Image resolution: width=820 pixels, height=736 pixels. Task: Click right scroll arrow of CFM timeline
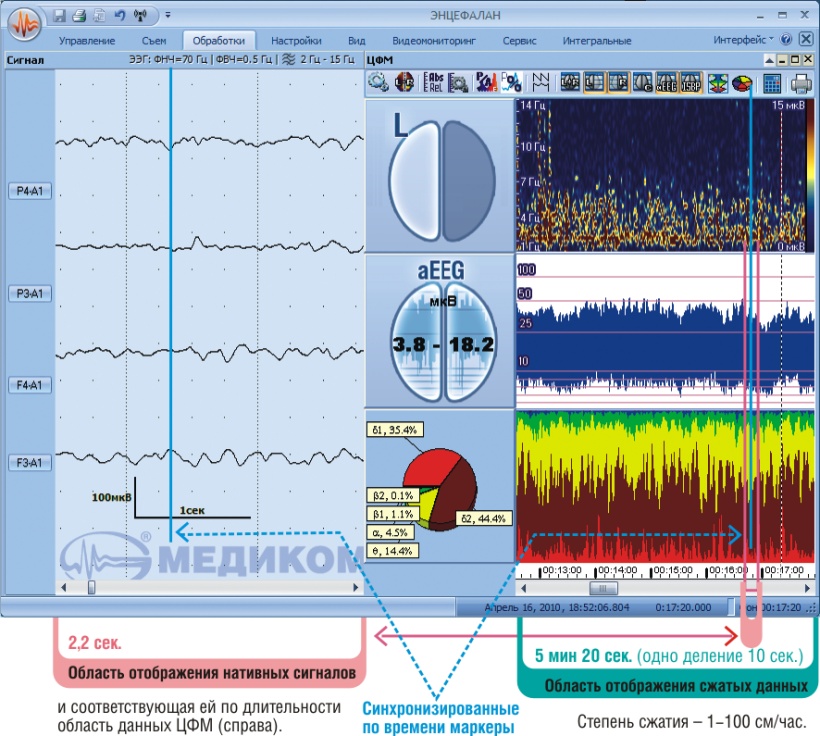point(807,588)
